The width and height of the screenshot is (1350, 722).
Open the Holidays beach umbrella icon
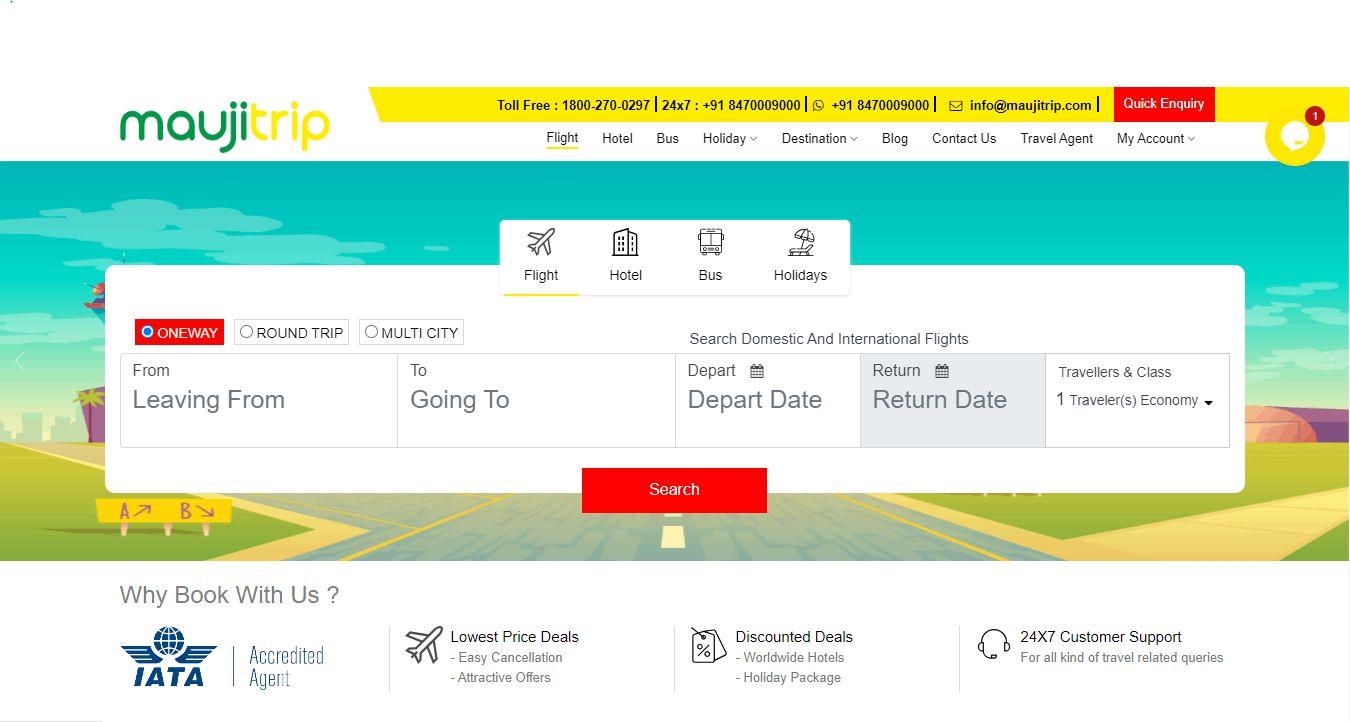(800, 243)
